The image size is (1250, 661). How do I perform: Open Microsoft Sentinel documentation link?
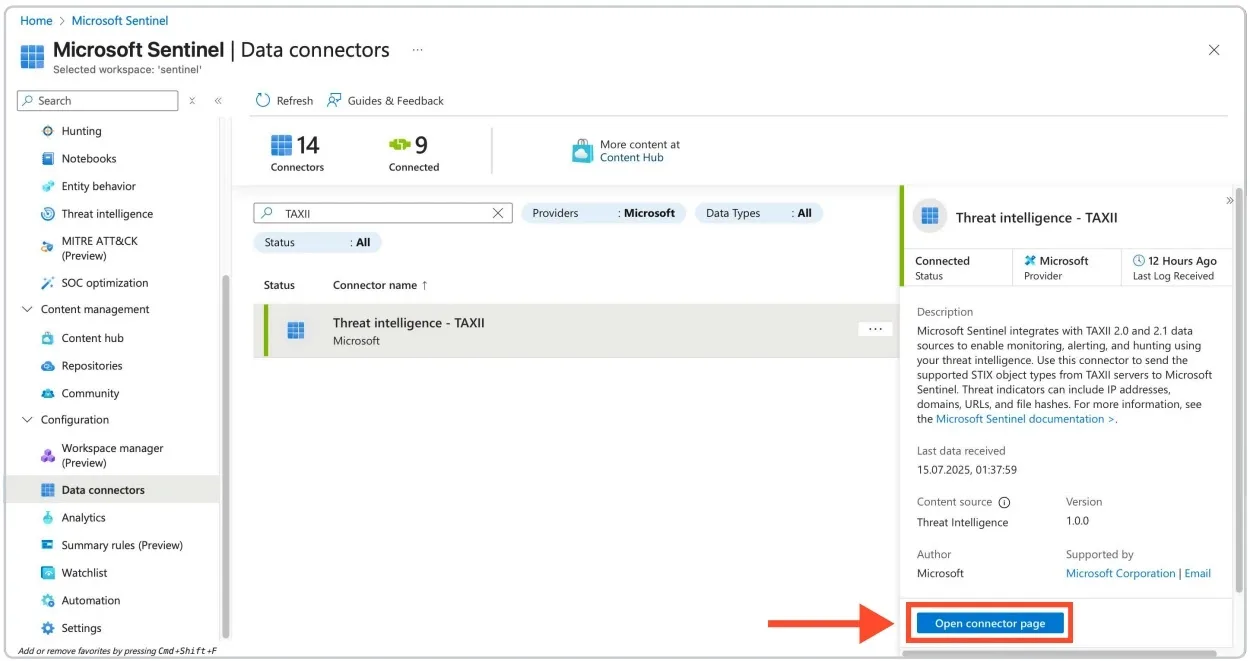click(1026, 419)
